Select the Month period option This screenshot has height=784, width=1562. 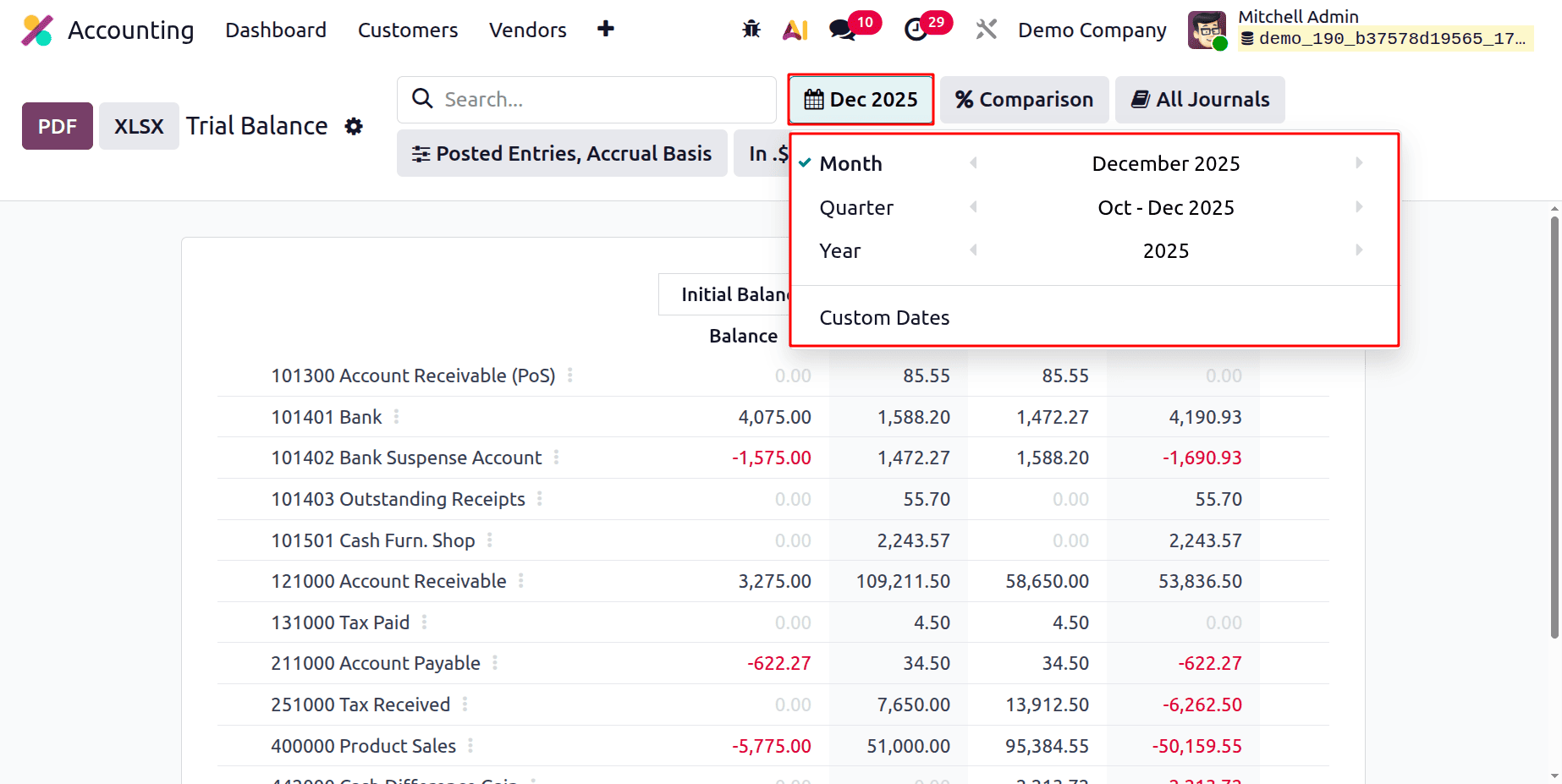click(x=850, y=163)
